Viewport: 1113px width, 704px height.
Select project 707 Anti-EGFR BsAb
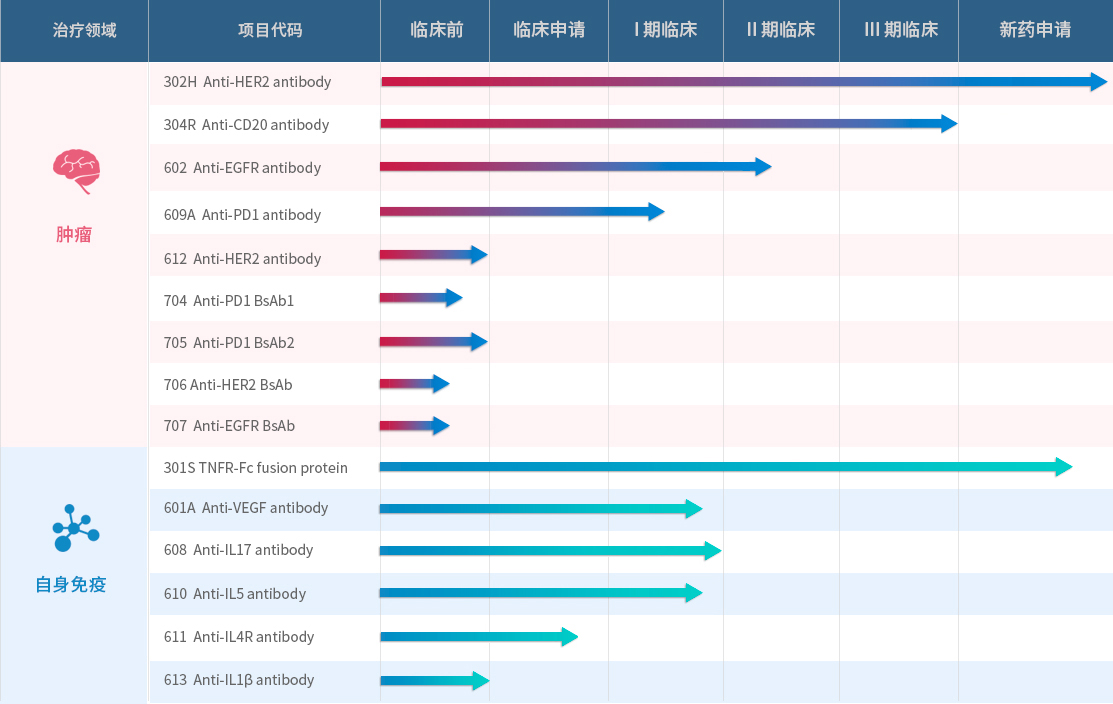click(x=229, y=426)
